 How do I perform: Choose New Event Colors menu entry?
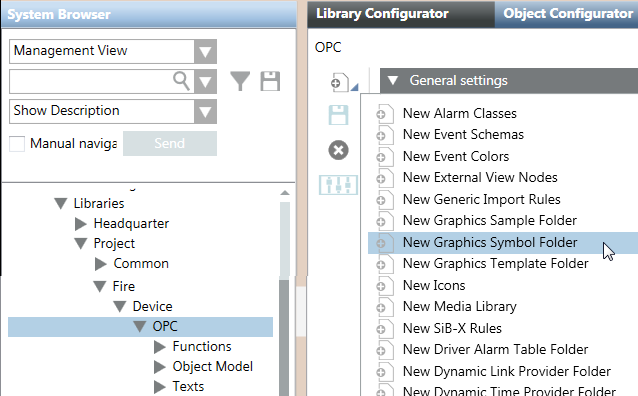456,156
